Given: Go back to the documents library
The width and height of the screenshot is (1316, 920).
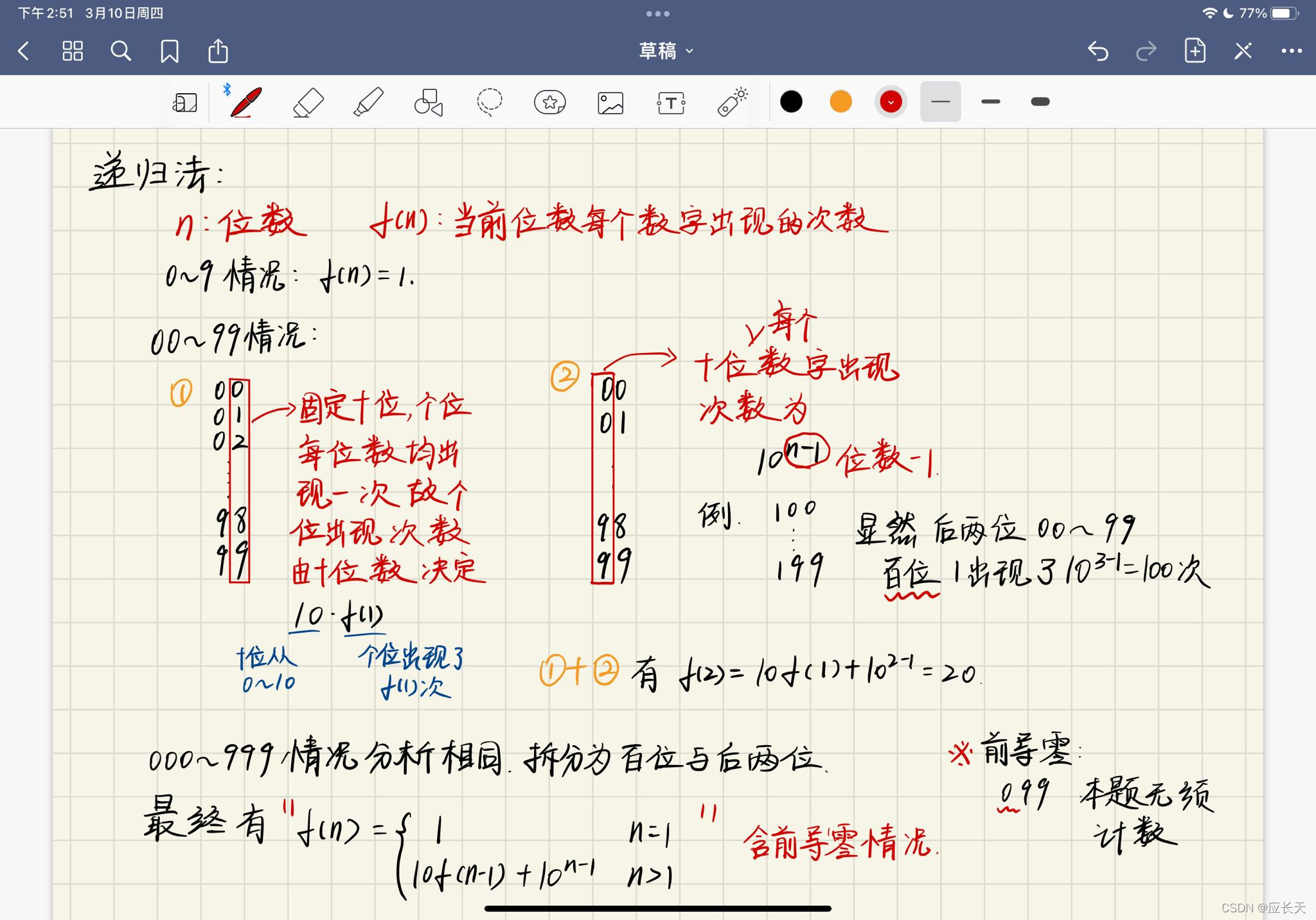Looking at the screenshot, I should pyautogui.click(x=24, y=51).
